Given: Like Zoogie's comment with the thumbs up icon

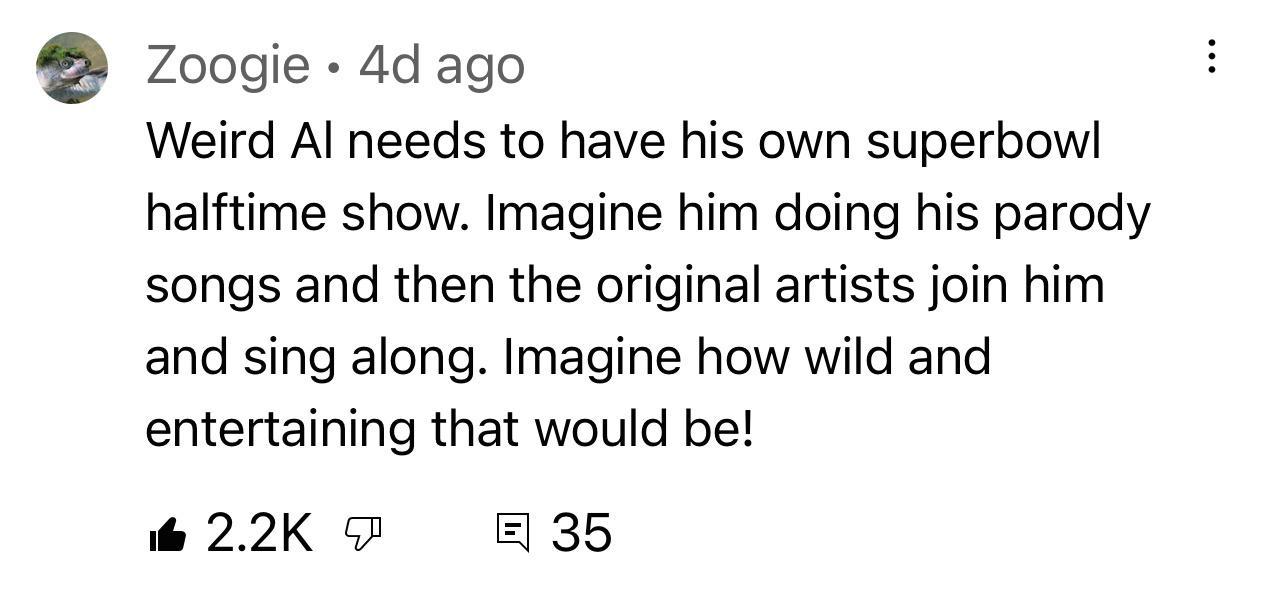Looking at the screenshot, I should click(x=170, y=534).
